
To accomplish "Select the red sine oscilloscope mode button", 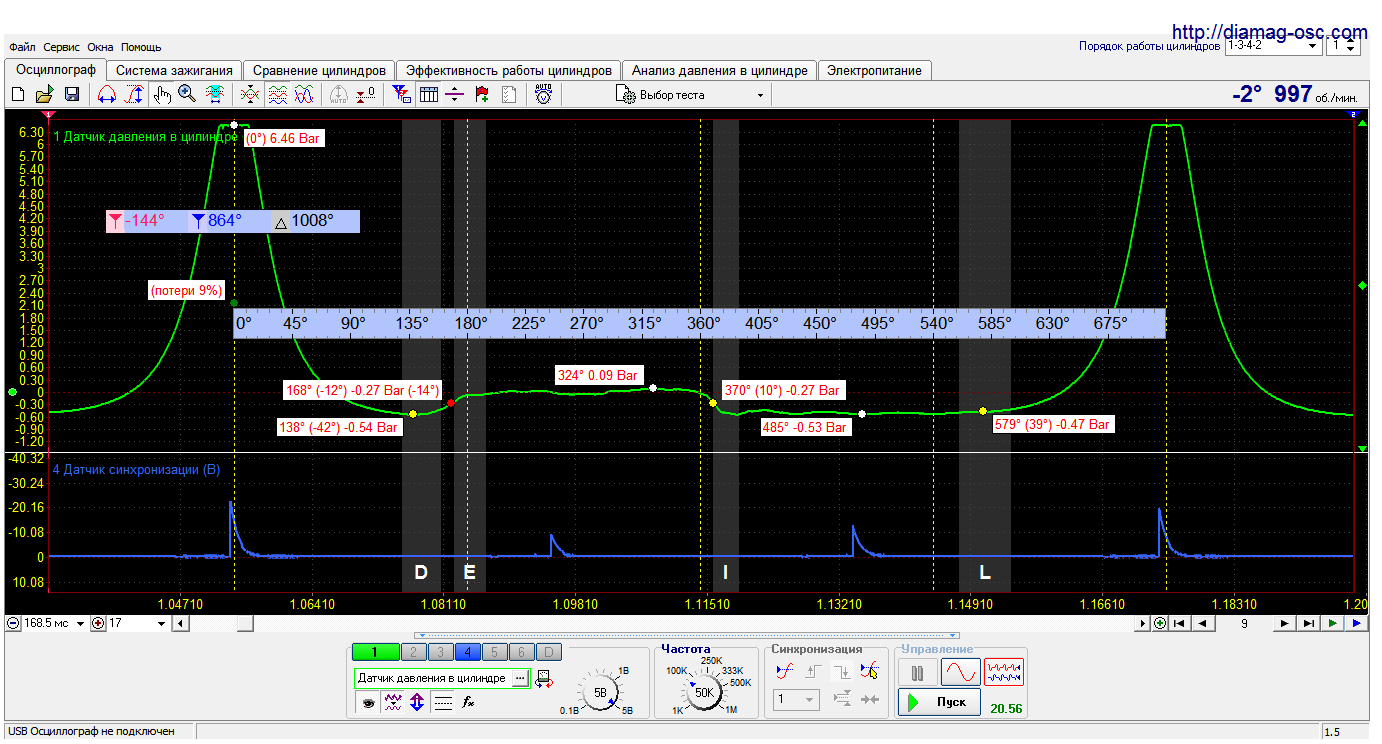I will pyautogui.click(x=961, y=672).
